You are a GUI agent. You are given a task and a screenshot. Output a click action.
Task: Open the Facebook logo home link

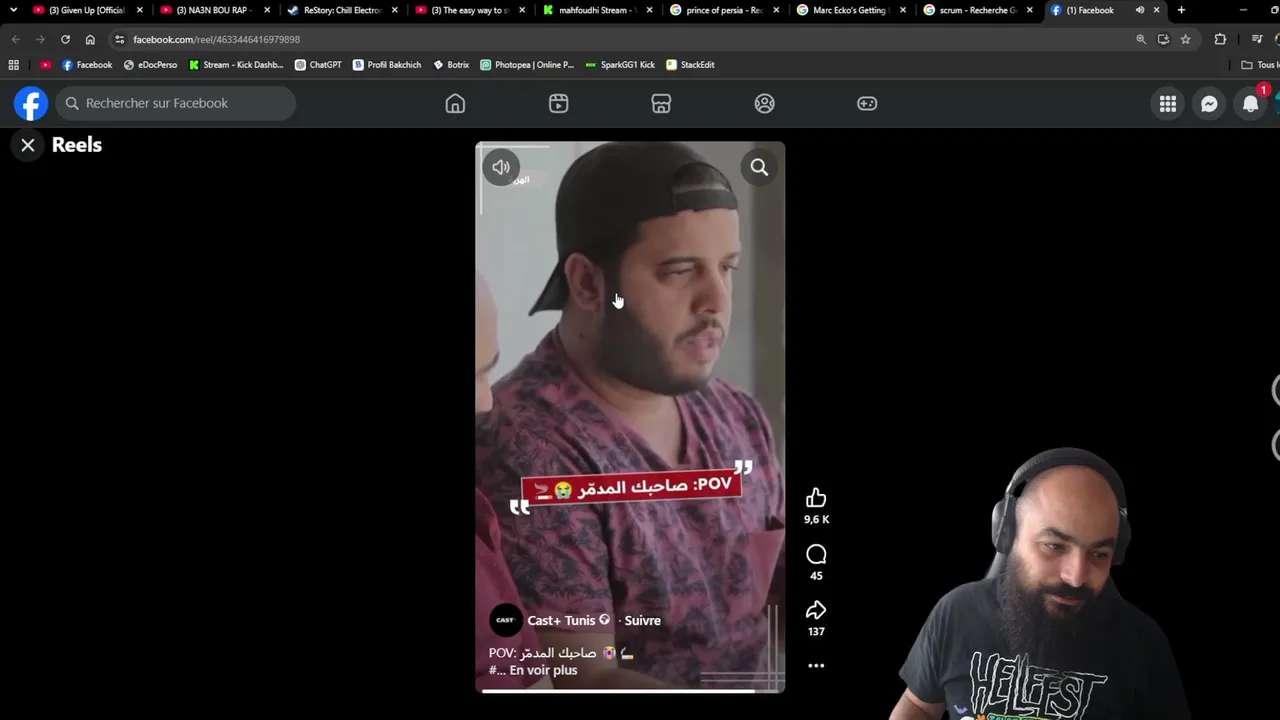tap(31, 103)
